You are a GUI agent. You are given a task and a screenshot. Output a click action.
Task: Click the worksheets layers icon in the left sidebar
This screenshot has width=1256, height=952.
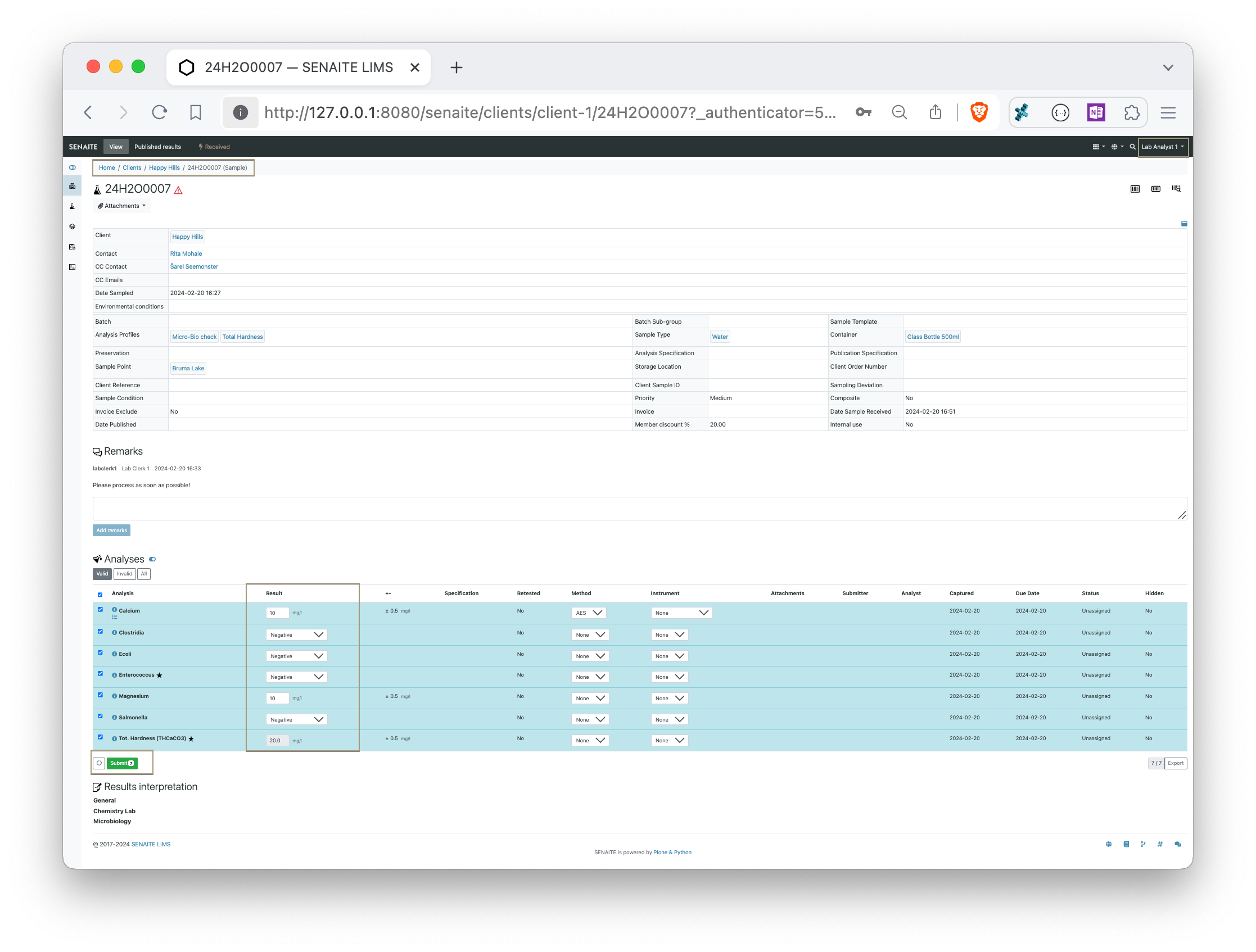72,226
